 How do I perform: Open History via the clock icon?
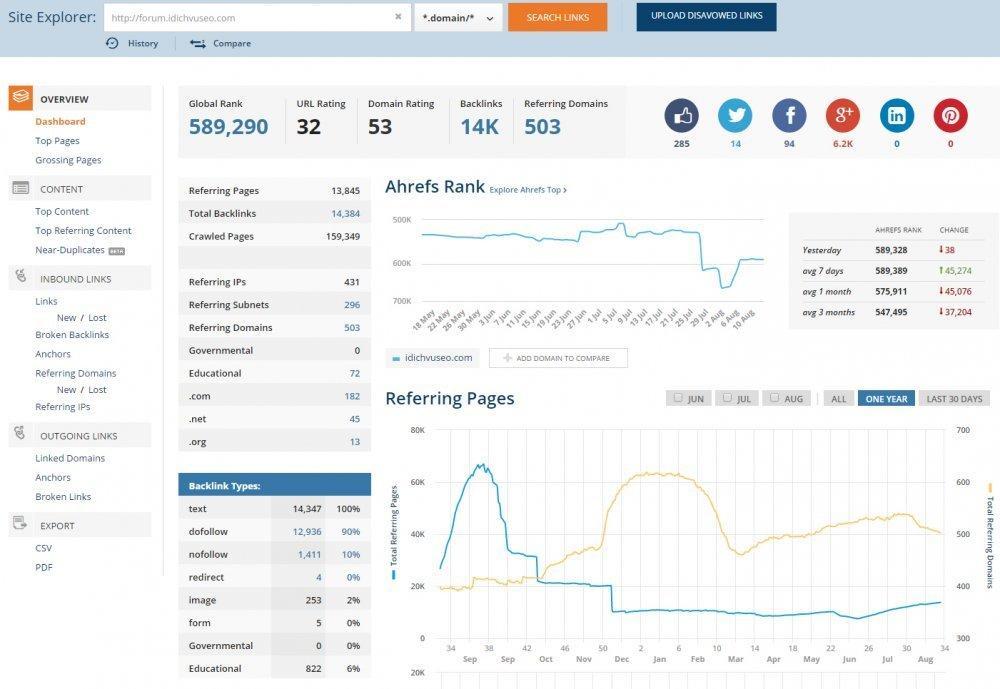pos(112,43)
